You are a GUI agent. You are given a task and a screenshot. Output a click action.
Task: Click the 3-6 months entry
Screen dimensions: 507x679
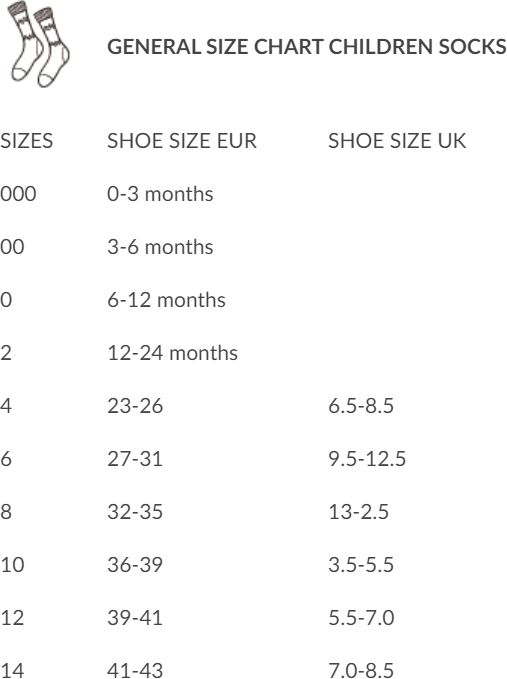160,247
